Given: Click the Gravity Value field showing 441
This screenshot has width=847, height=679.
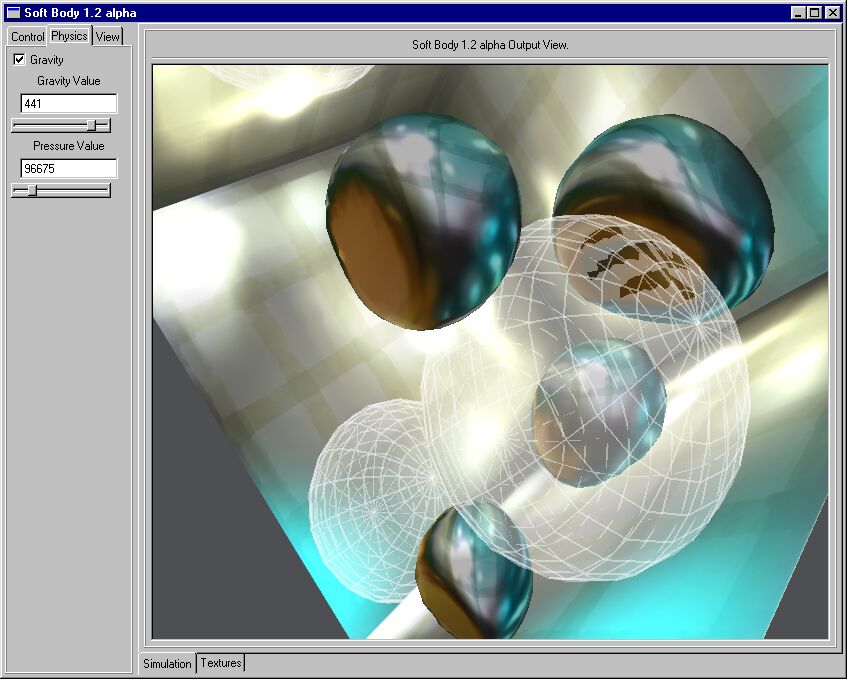Looking at the screenshot, I should coord(68,104).
